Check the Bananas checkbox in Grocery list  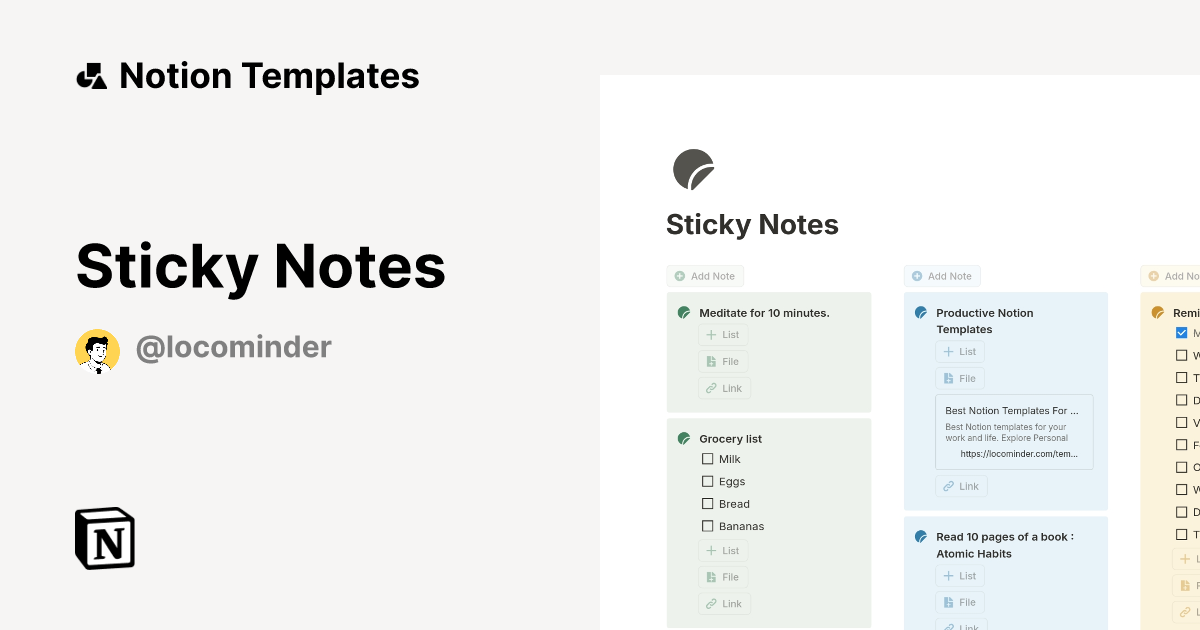(x=707, y=525)
